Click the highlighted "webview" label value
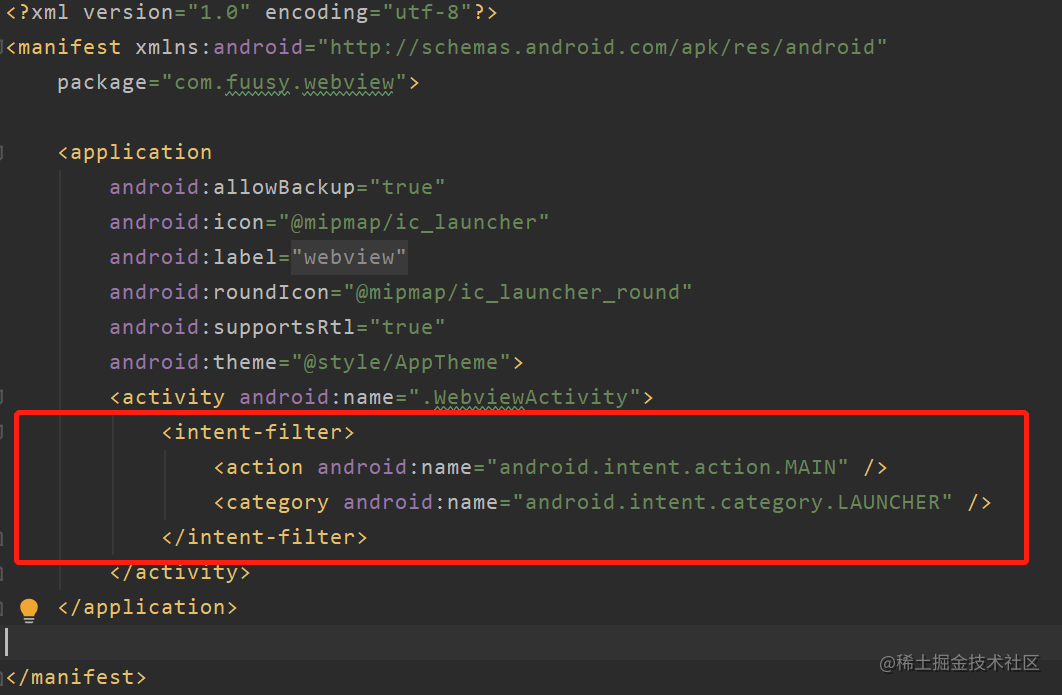 point(349,257)
